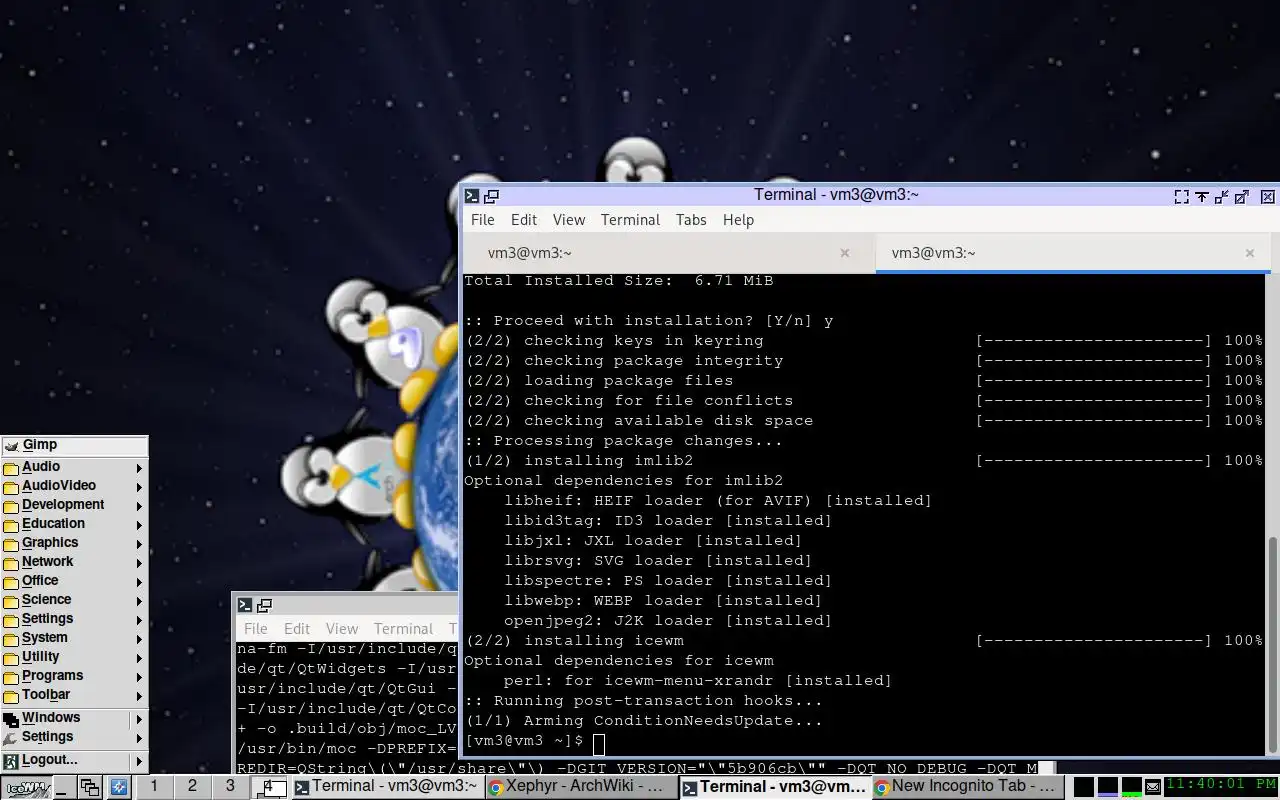Image resolution: width=1280 pixels, height=800 pixels.
Task: Open View menu in front Terminal
Action: (569, 220)
